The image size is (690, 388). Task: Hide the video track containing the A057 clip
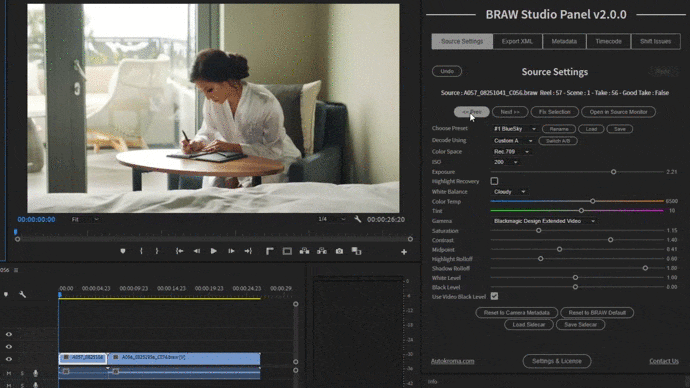9,359
